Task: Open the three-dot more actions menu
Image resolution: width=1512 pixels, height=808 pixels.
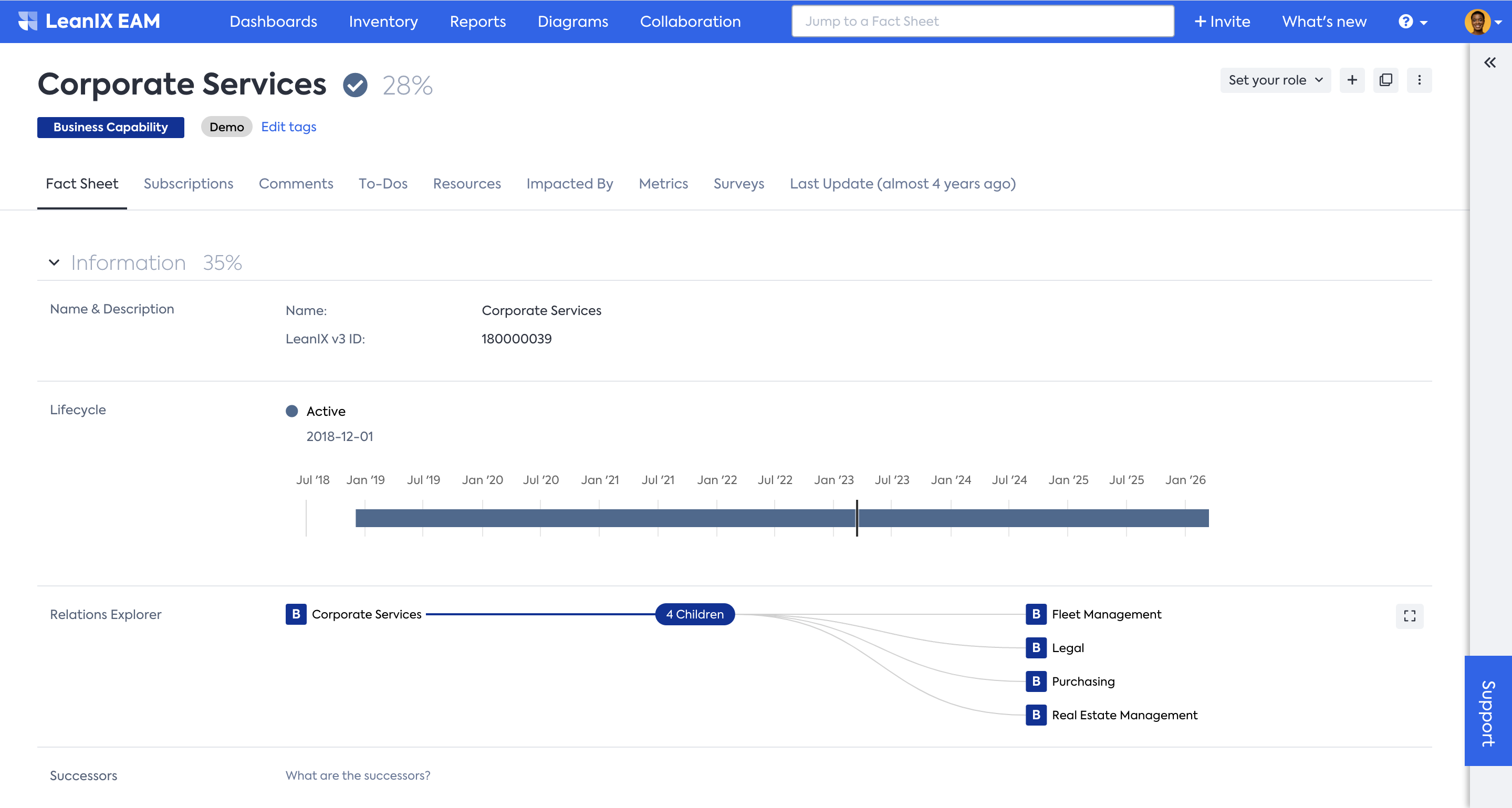Action: (x=1419, y=80)
